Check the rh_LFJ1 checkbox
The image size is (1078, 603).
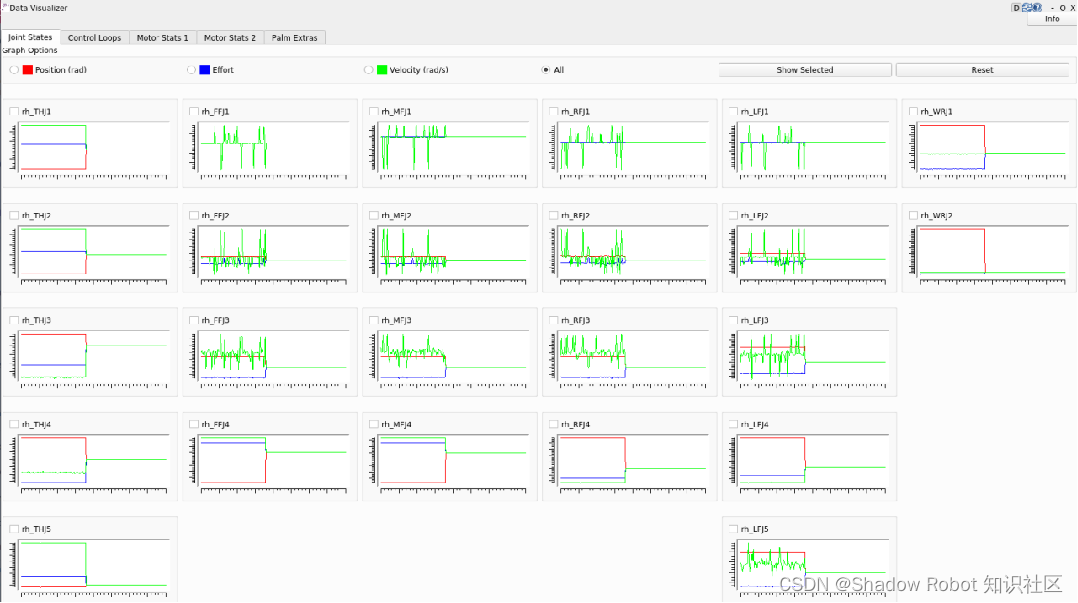point(734,111)
